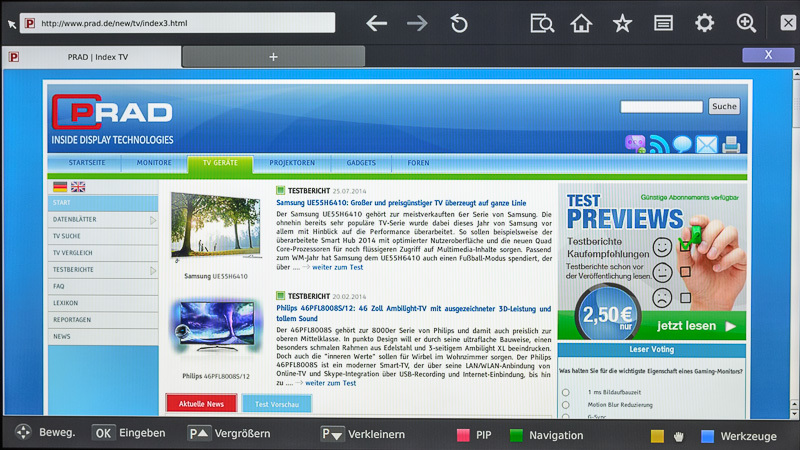Click the Test Vorschau button
The height and width of the screenshot is (450, 800).
(x=277, y=404)
